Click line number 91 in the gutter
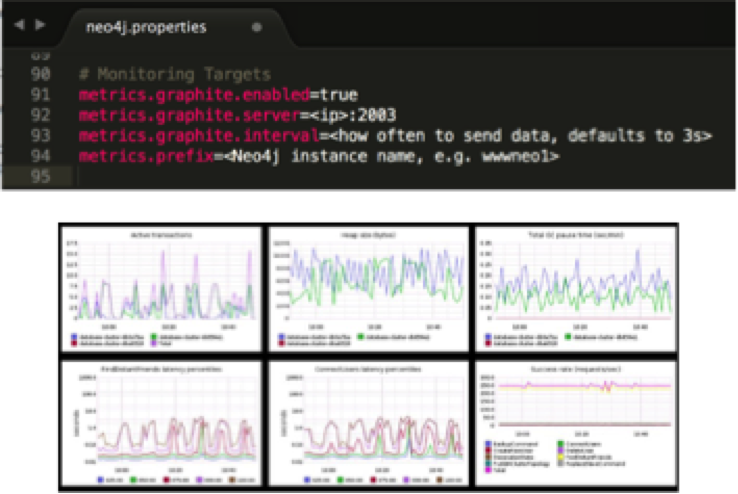This screenshot has height=494, width=738. pos(40,95)
